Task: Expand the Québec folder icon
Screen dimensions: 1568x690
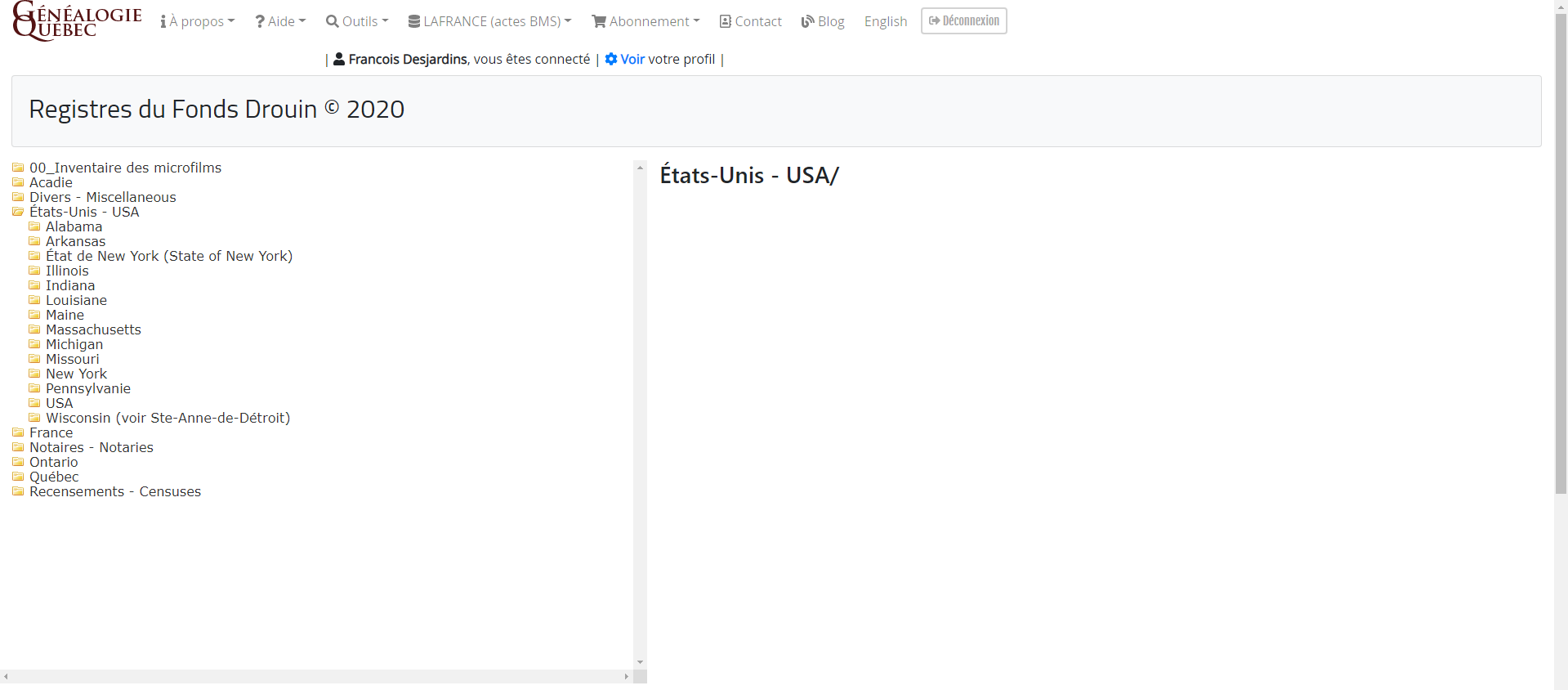Action: pos(18,477)
